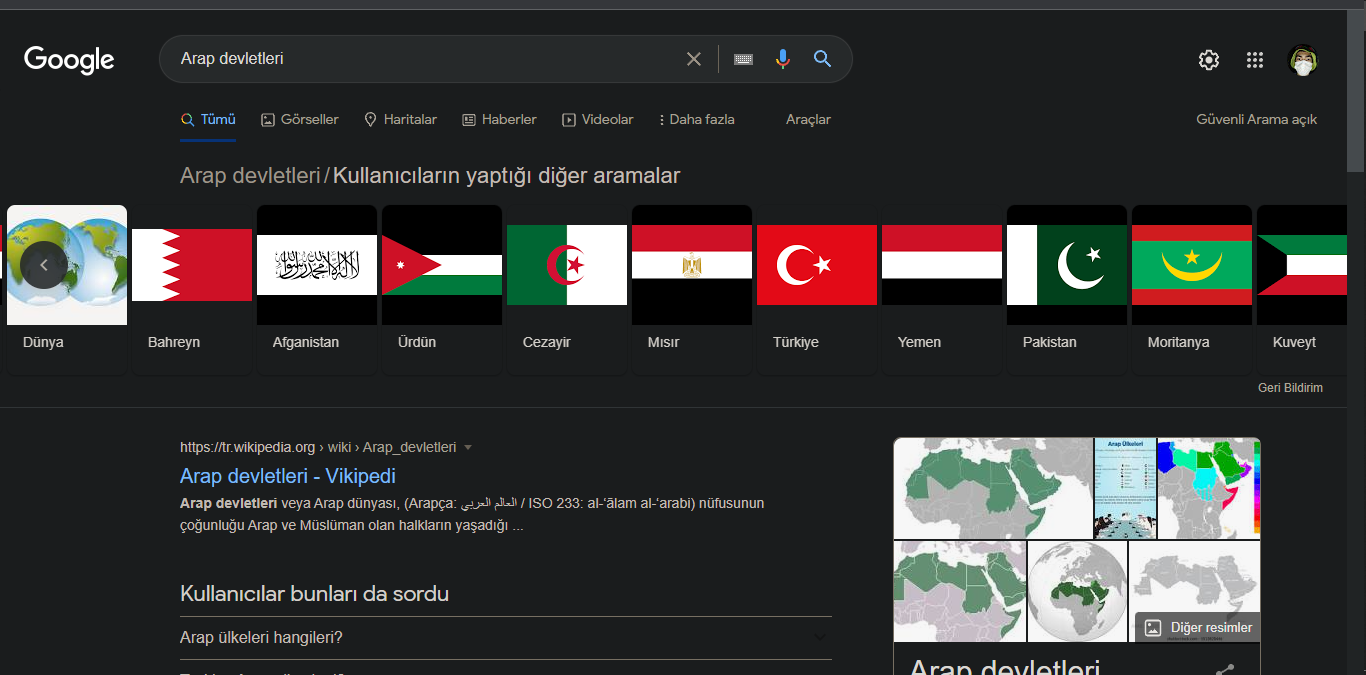The height and width of the screenshot is (675, 1366).
Task: Open the green and purple regional map image
Action: [x=960, y=591]
